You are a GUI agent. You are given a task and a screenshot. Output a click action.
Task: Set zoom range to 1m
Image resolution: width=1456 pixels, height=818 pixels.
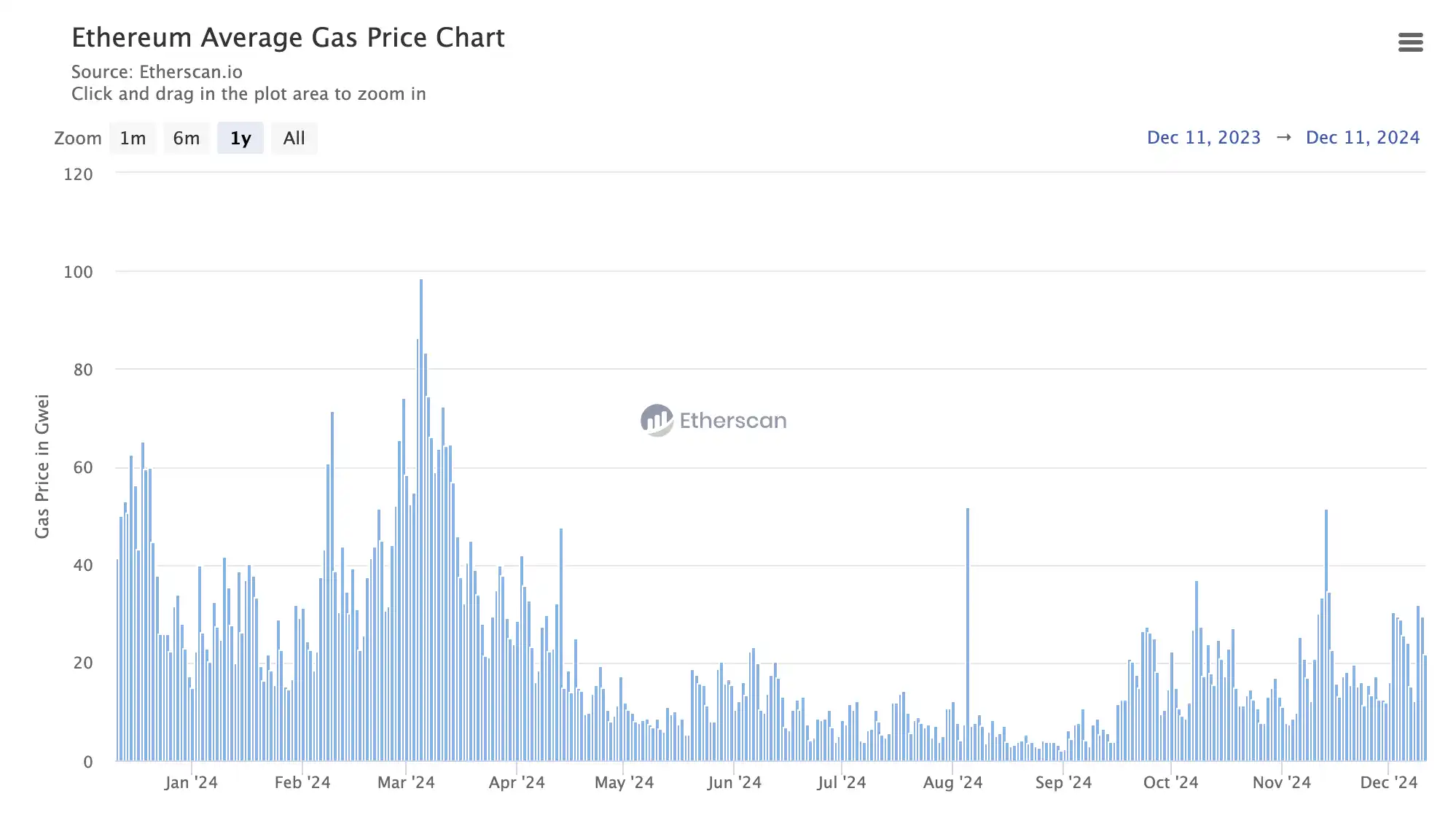point(133,139)
